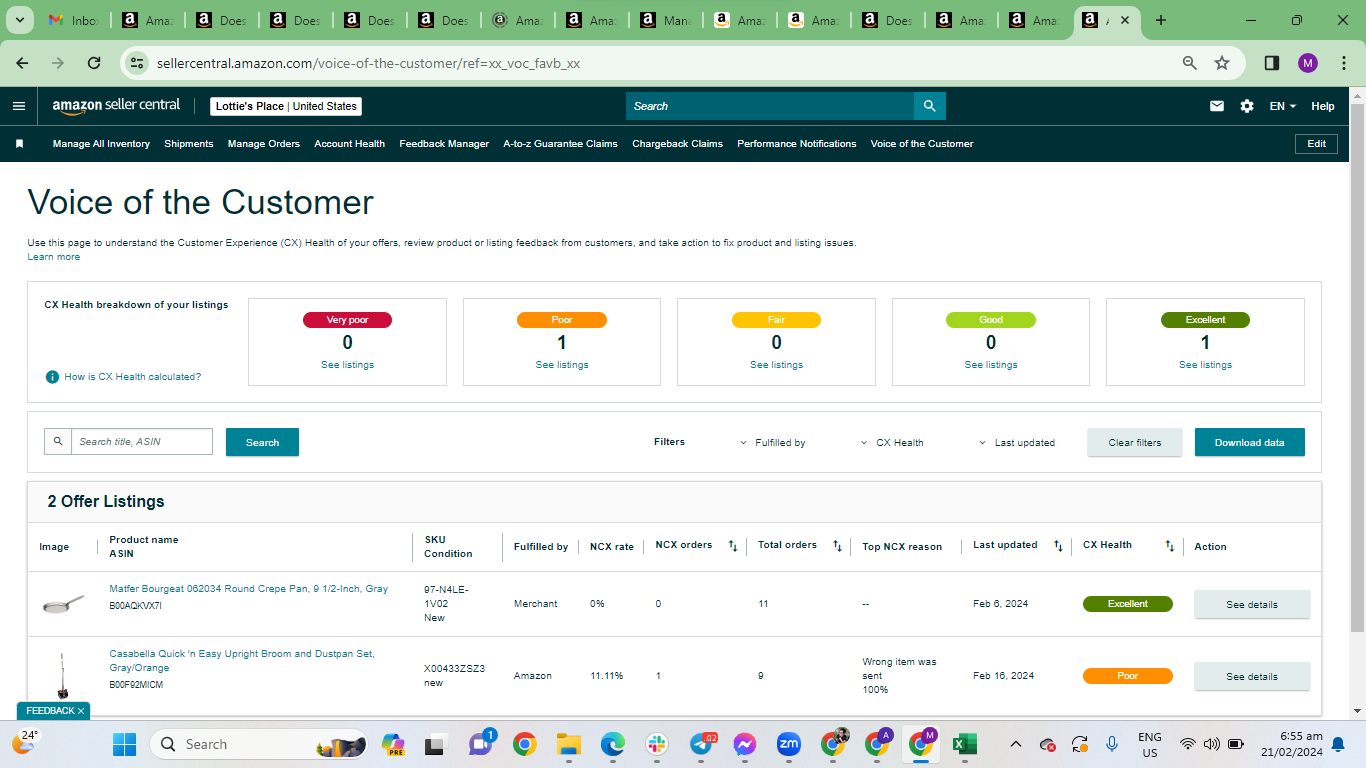This screenshot has width=1366, height=768.
Task: Sort the table by Total orders
Action: 837,546
